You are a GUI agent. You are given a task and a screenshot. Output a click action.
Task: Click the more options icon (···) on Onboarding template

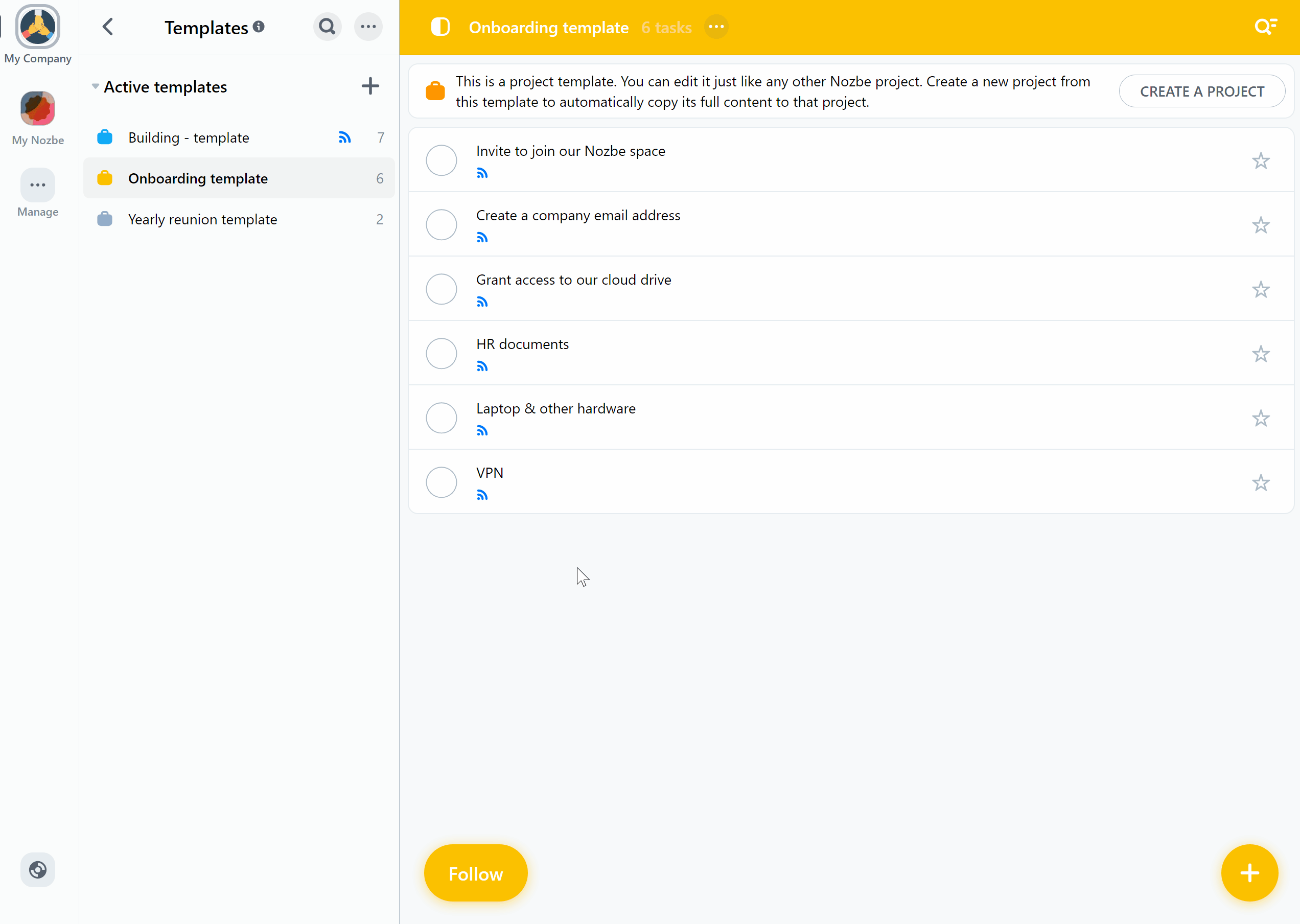[x=716, y=27]
